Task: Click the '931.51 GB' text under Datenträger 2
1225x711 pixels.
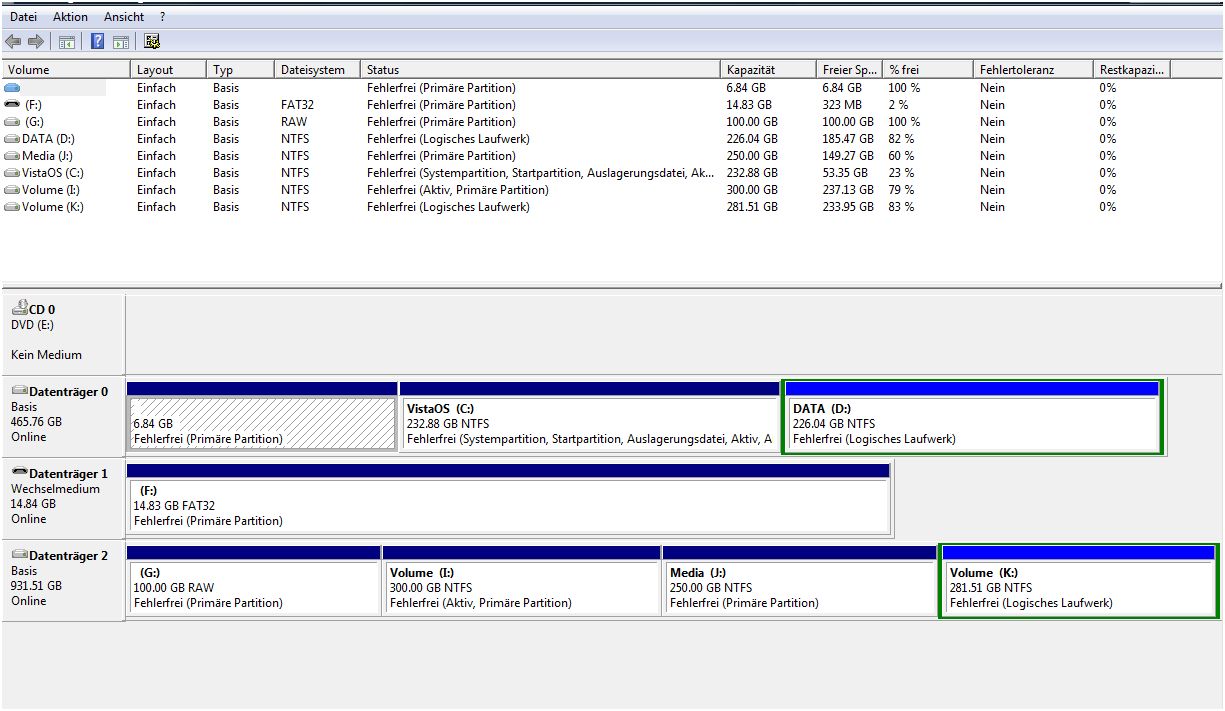Action: (36, 586)
